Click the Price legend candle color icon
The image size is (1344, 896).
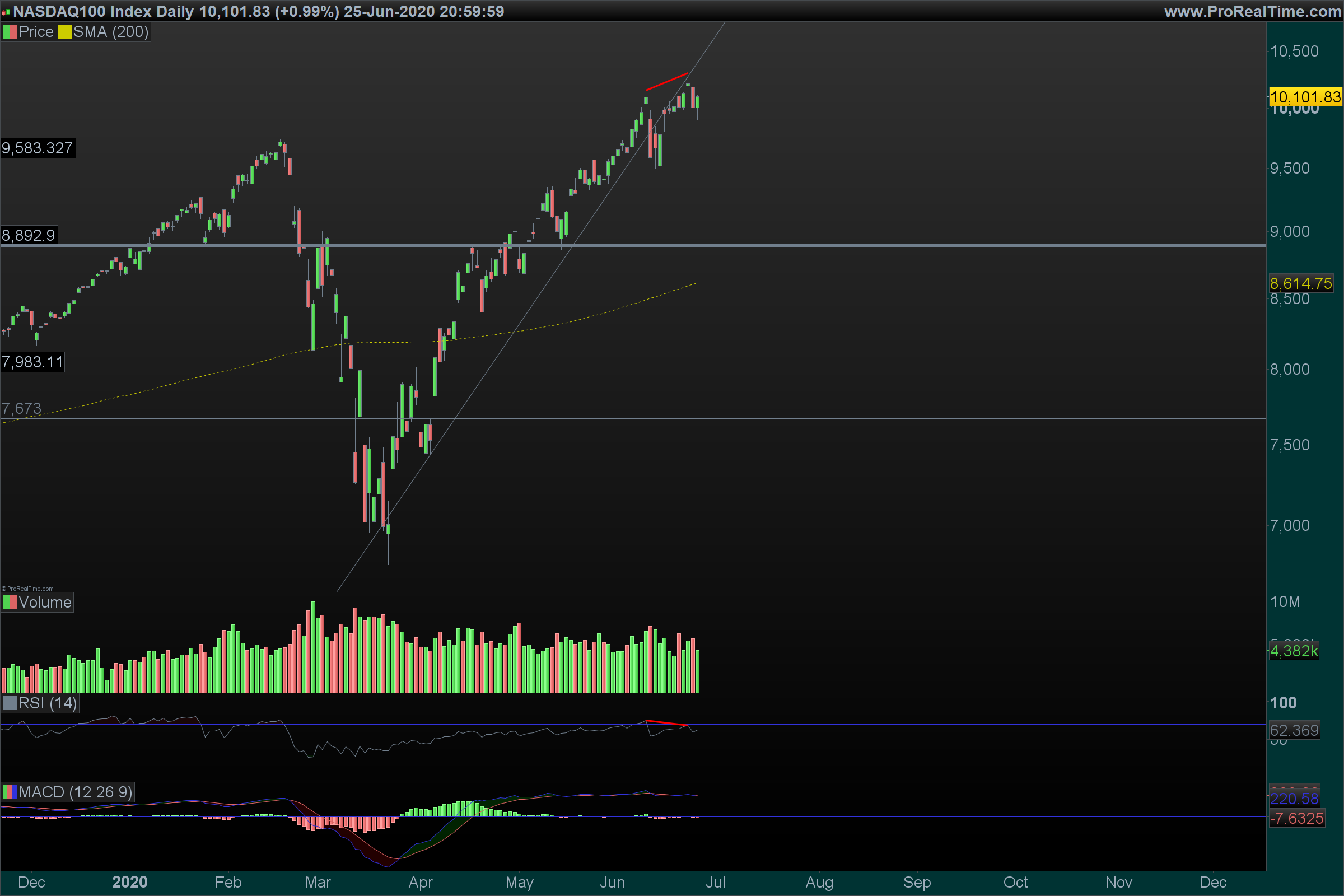pyautogui.click(x=10, y=32)
